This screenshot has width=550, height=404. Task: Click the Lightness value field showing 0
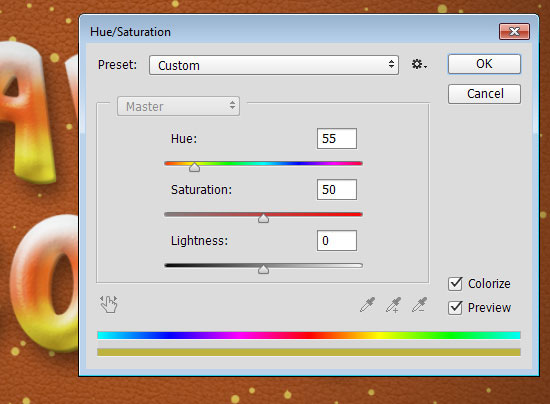tap(337, 241)
